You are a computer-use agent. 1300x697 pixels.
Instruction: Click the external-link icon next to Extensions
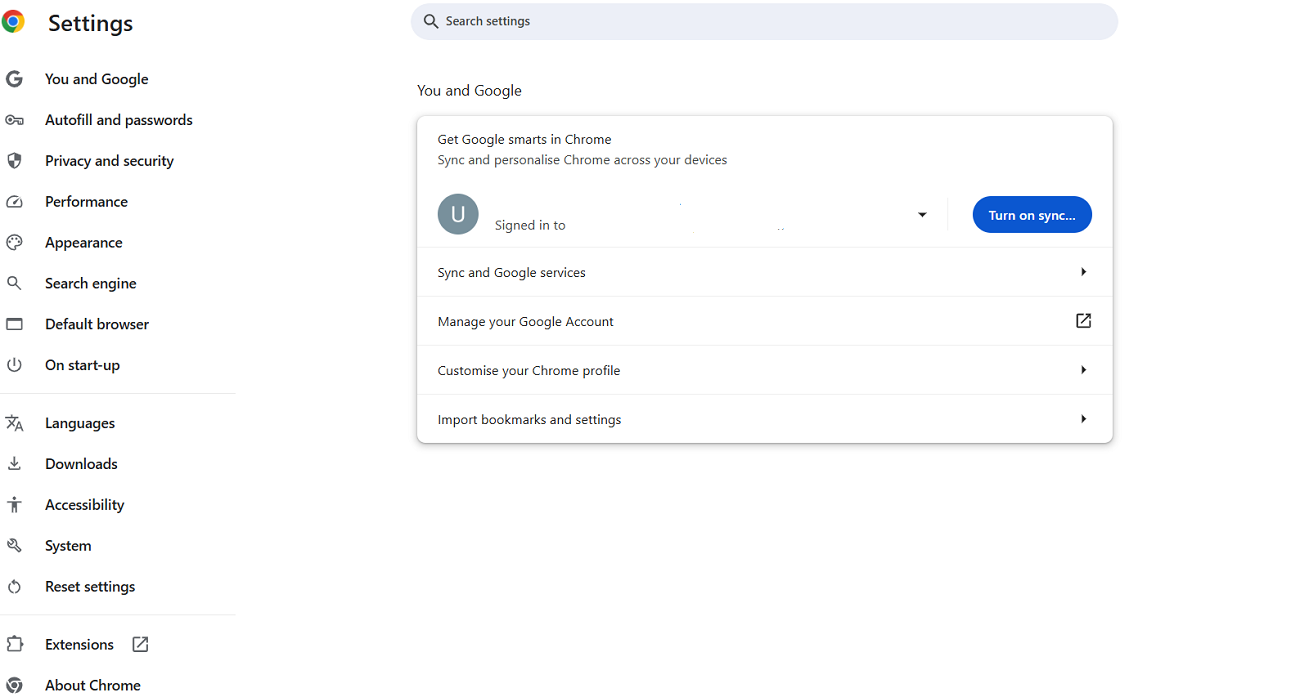click(x=140, y=645)
